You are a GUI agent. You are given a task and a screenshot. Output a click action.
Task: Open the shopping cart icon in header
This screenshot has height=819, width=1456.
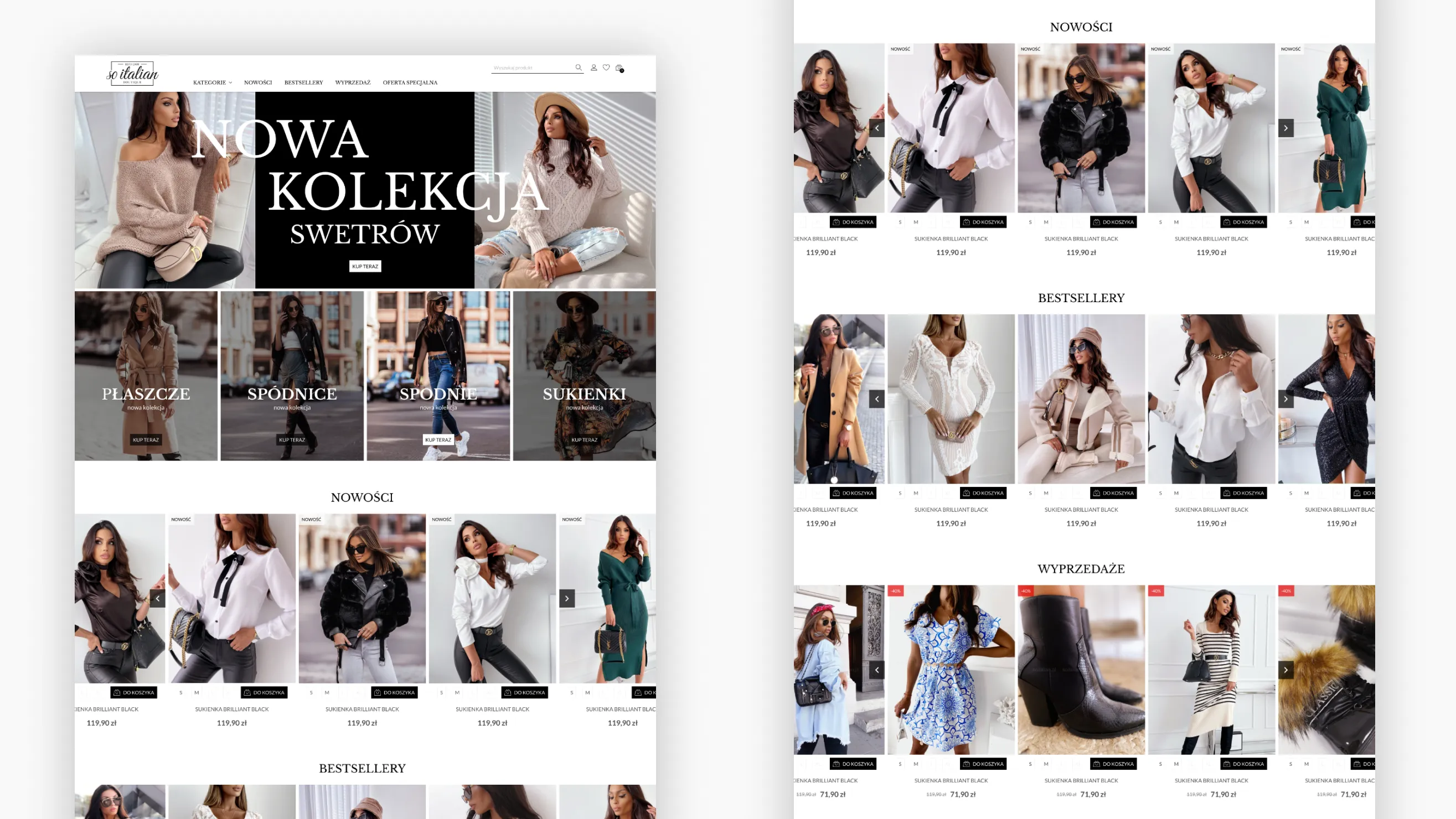619,68
